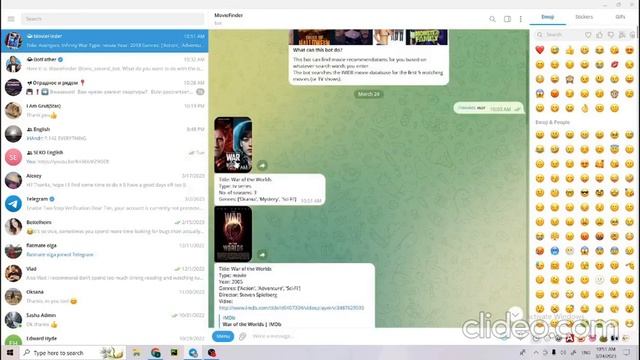Open the Oksana chat
640x360 pixels.
pyautogui.click(x=104, y=297)
